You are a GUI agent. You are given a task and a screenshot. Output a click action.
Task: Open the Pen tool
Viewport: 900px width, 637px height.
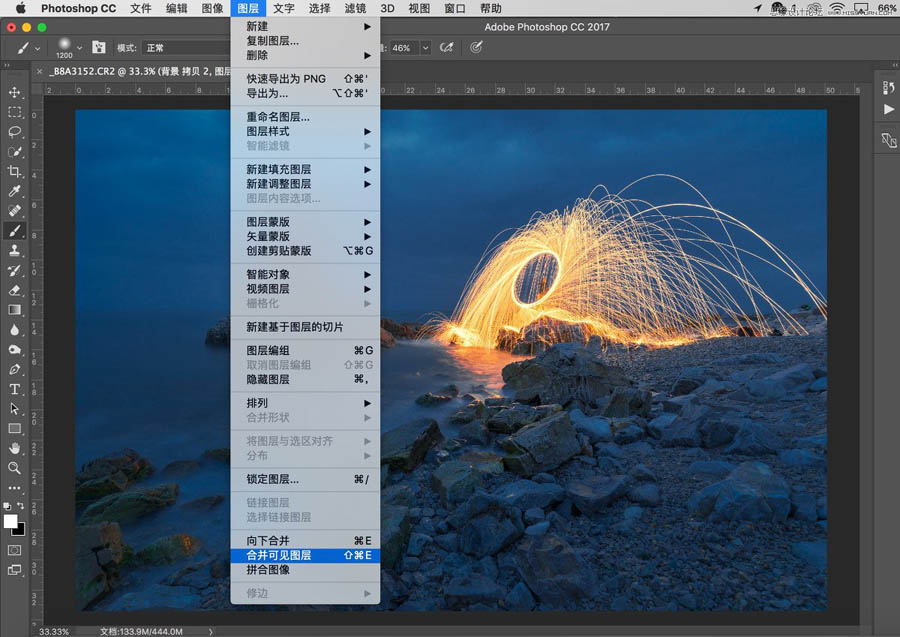click(x=15, y=370)
